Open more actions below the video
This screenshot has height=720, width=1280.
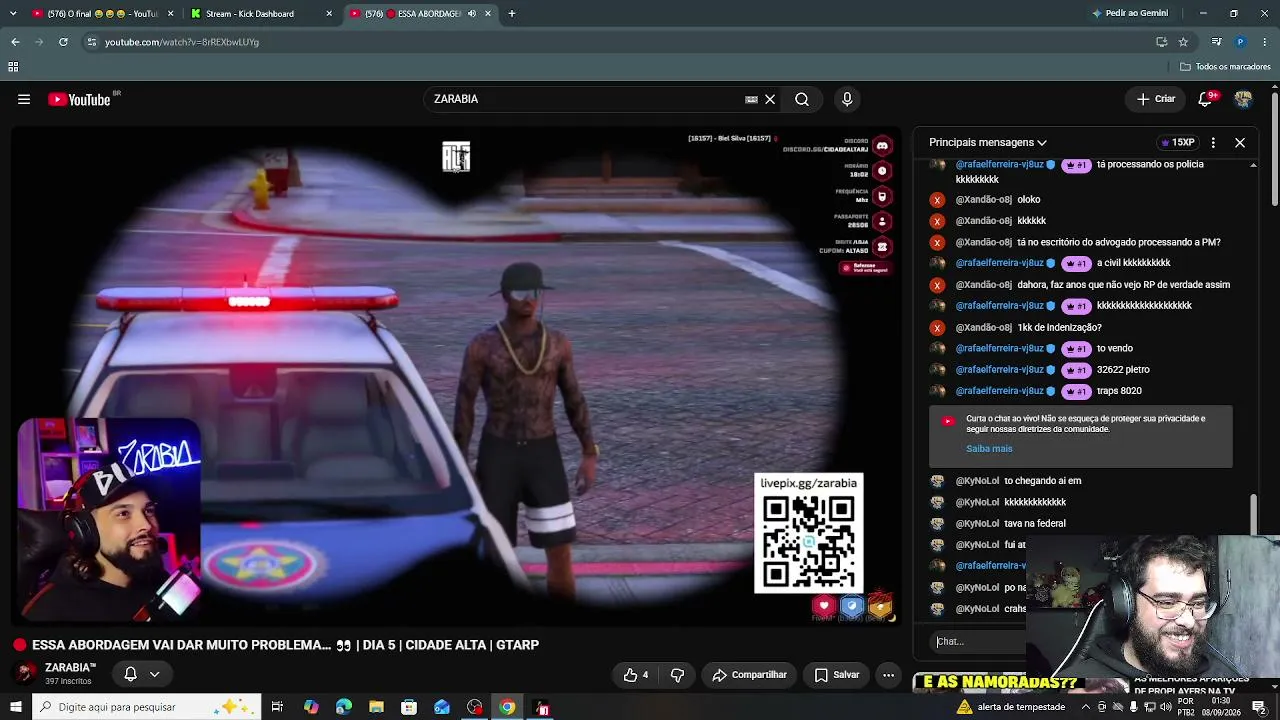[888, 675]
